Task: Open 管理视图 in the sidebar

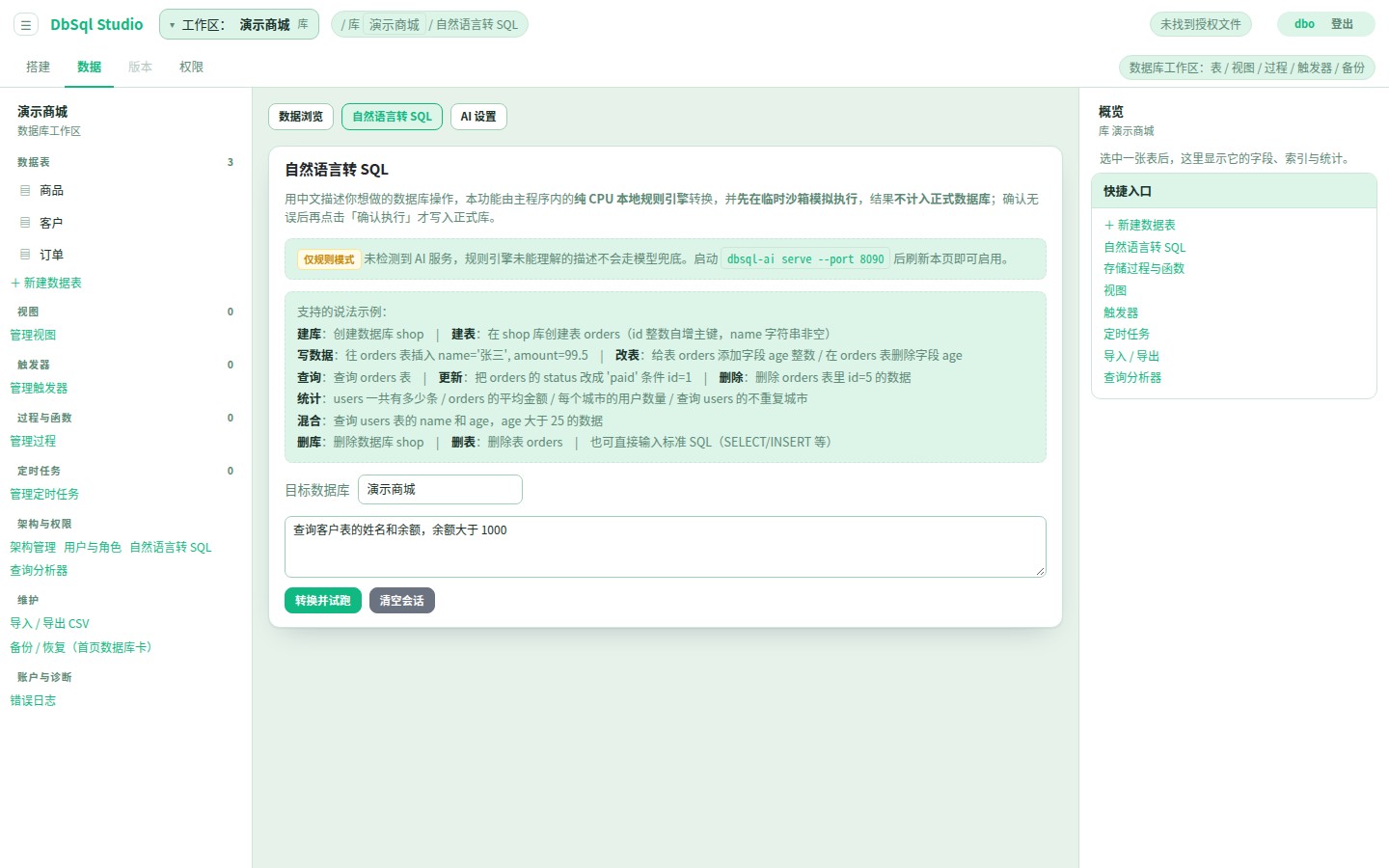Action: tap(33, 335)
